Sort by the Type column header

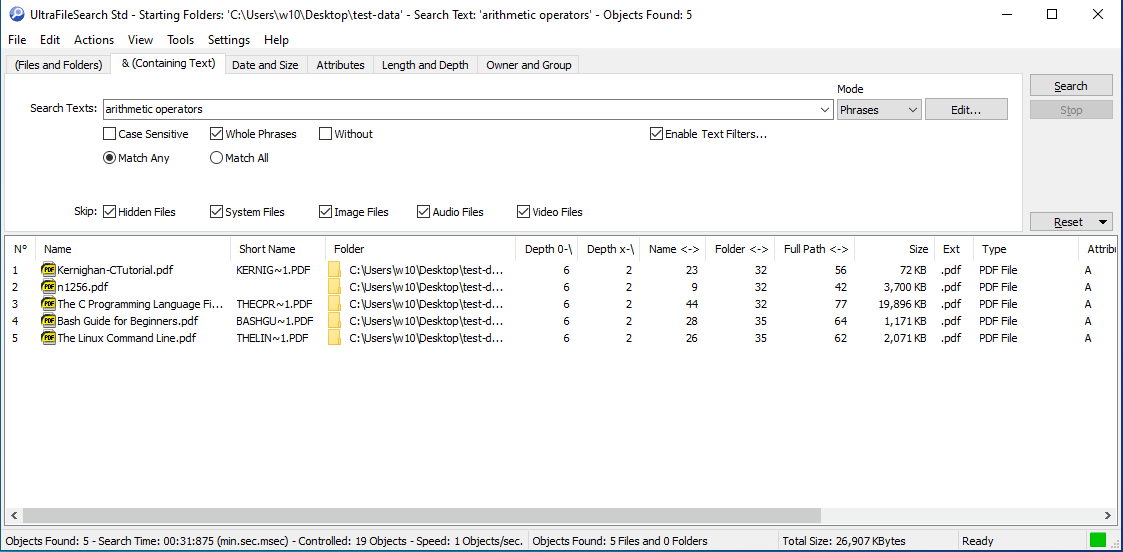pos(1026,249)
